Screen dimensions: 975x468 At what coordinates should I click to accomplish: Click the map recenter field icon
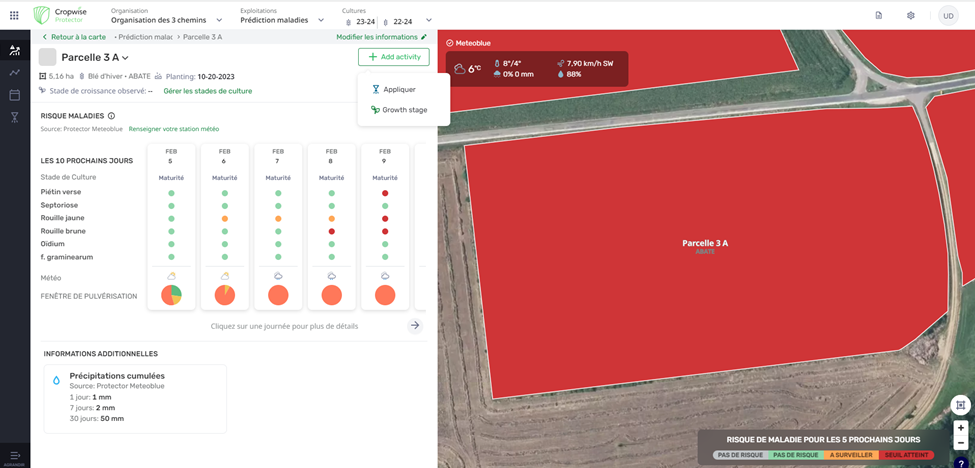960,405
